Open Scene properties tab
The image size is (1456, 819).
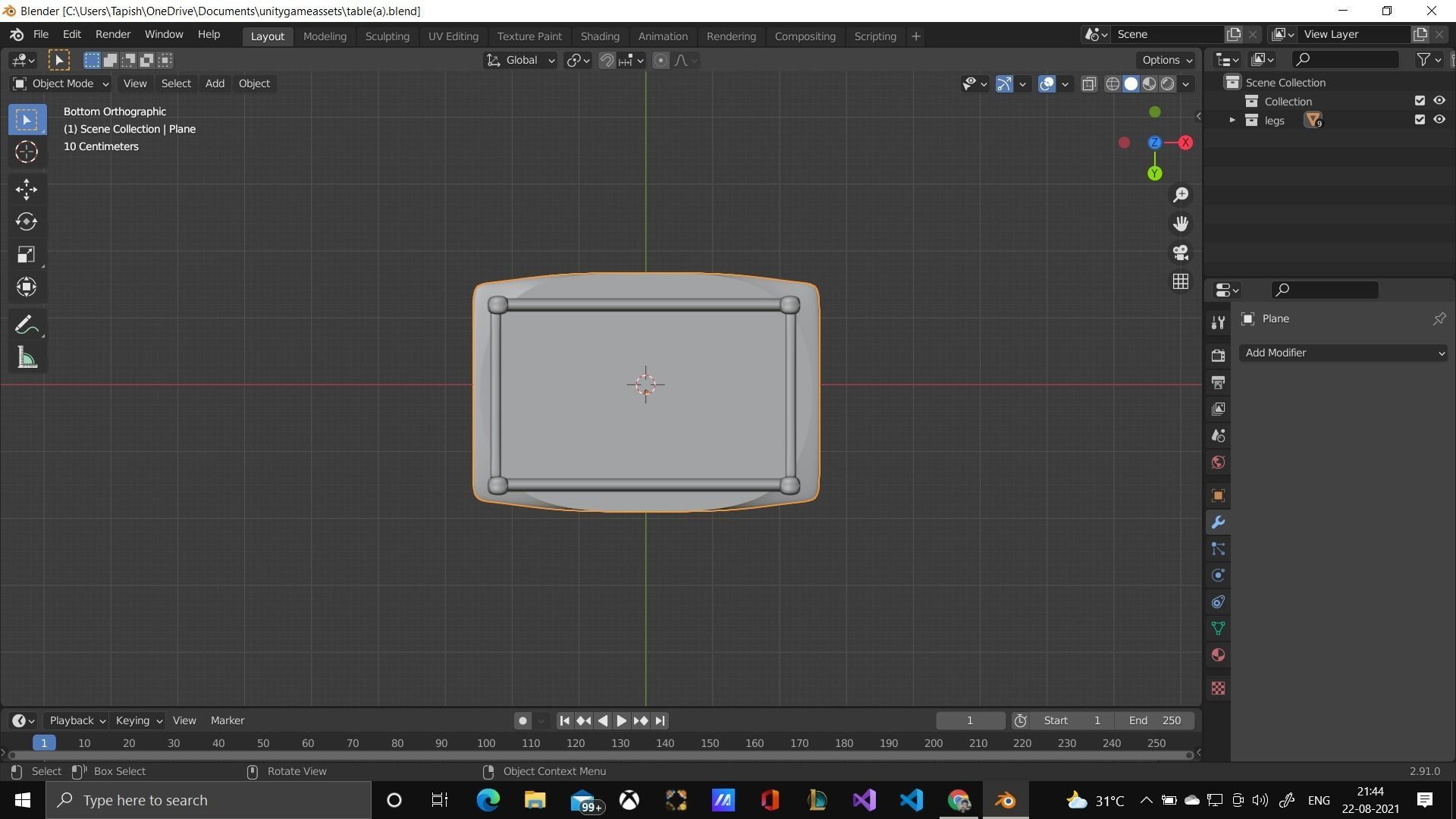tap(1218, 435)
